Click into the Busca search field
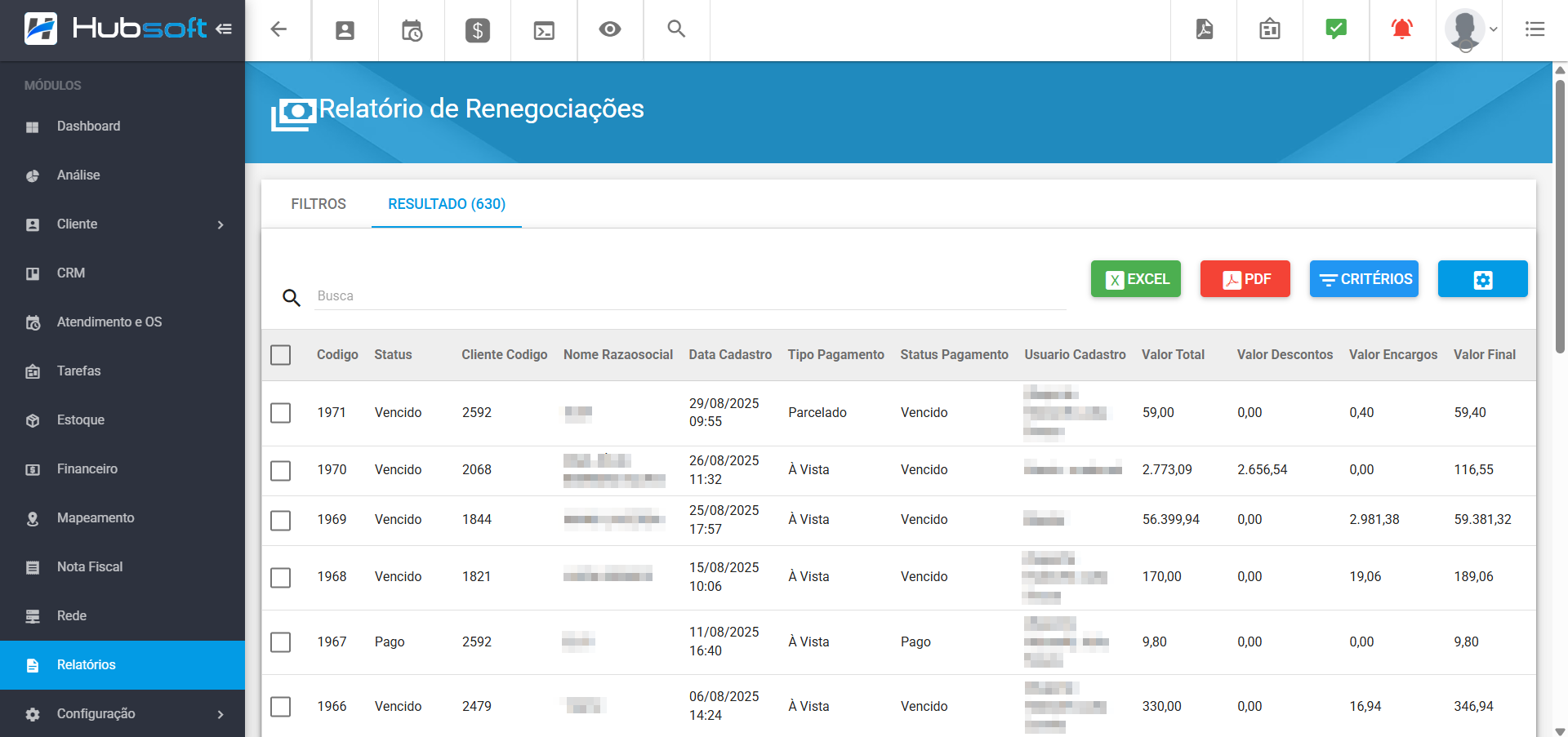Screen dimensions: 1568x737 [x=690, y=296]
